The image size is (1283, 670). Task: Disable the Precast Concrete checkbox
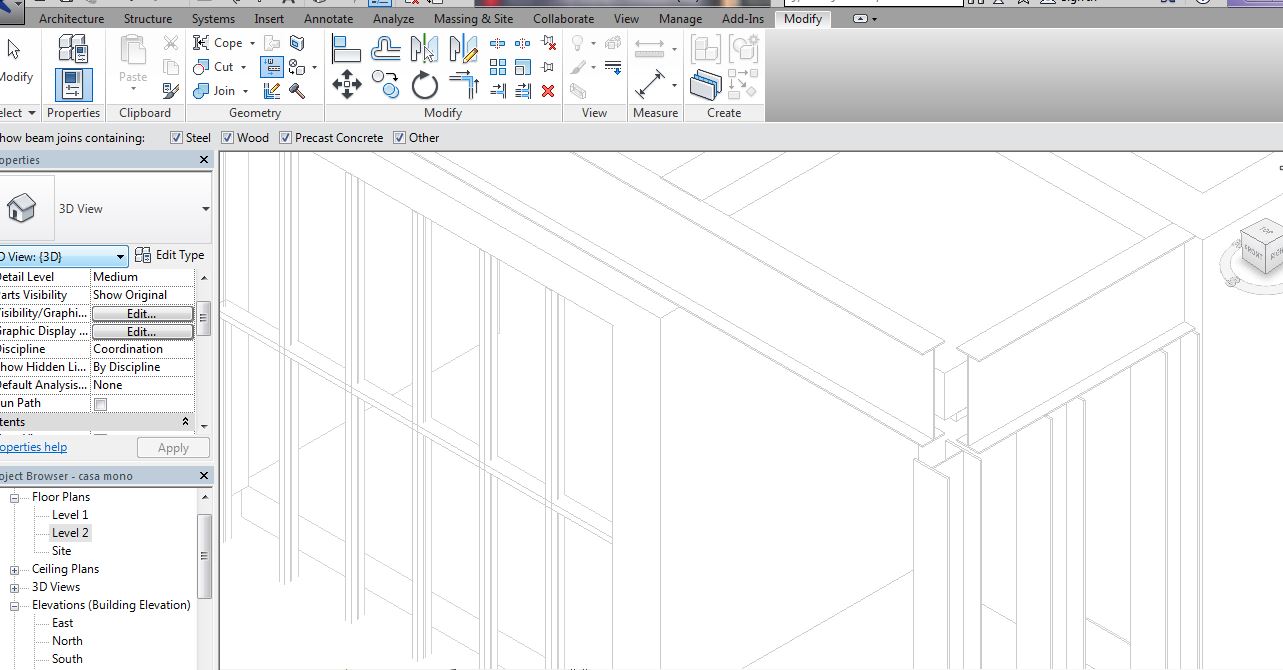(x=285, y=138)
